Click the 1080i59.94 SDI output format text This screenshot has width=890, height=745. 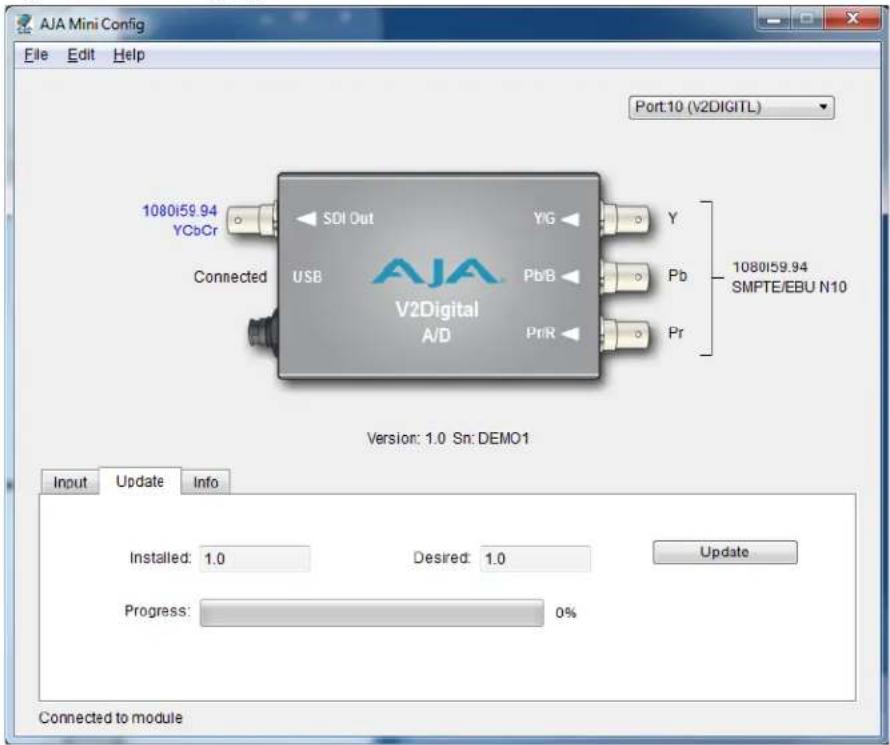click(x=179, y=211)
